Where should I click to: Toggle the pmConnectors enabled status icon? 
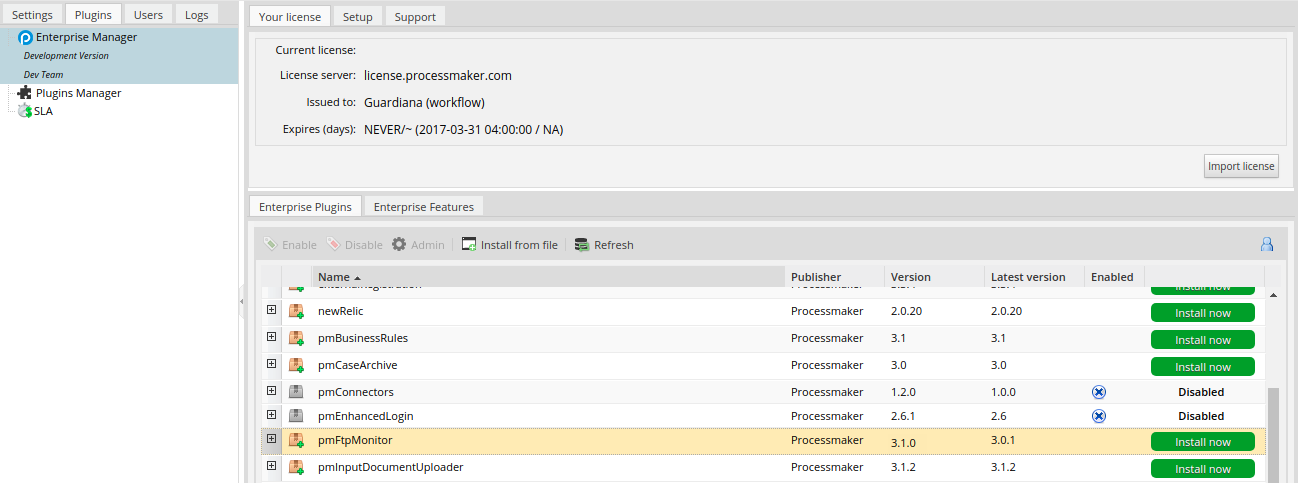tap(1099, 392)
